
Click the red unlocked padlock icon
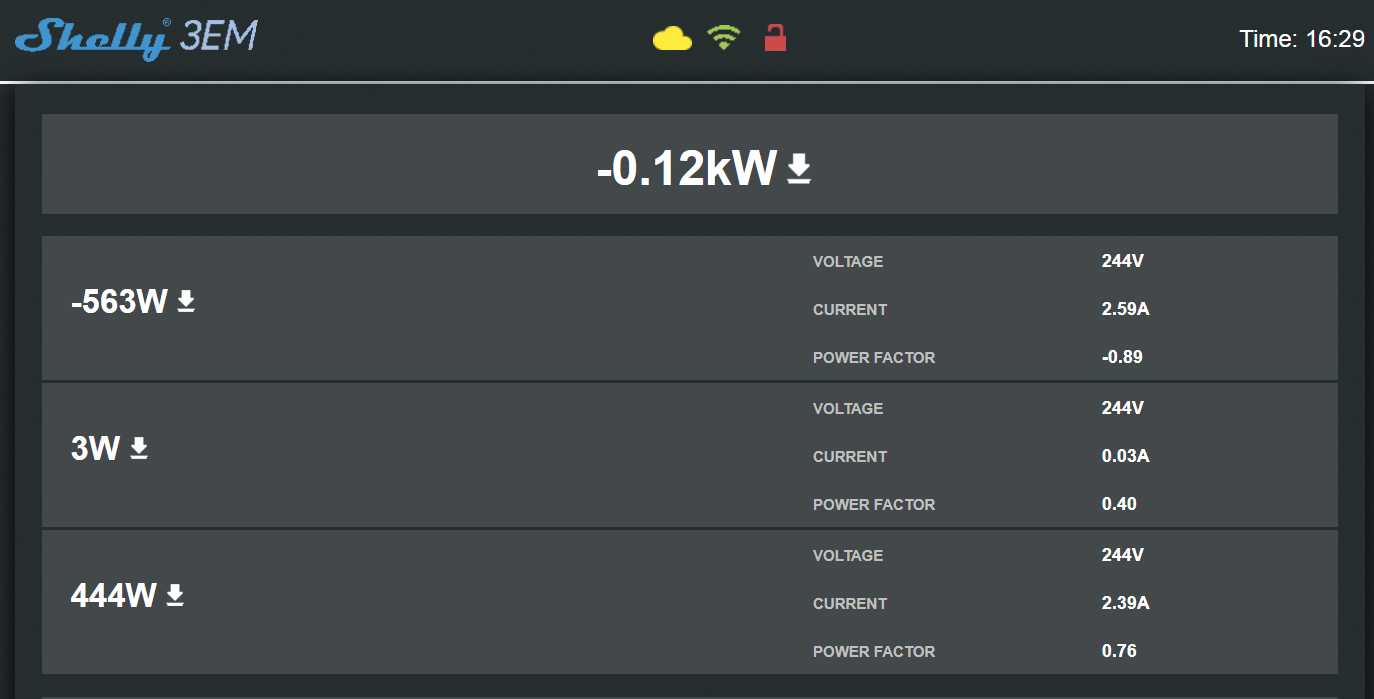(775, 38)
